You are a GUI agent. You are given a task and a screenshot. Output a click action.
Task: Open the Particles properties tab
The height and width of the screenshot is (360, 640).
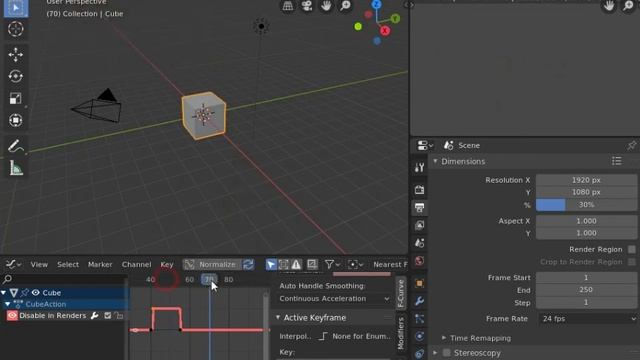pos(420,319)
